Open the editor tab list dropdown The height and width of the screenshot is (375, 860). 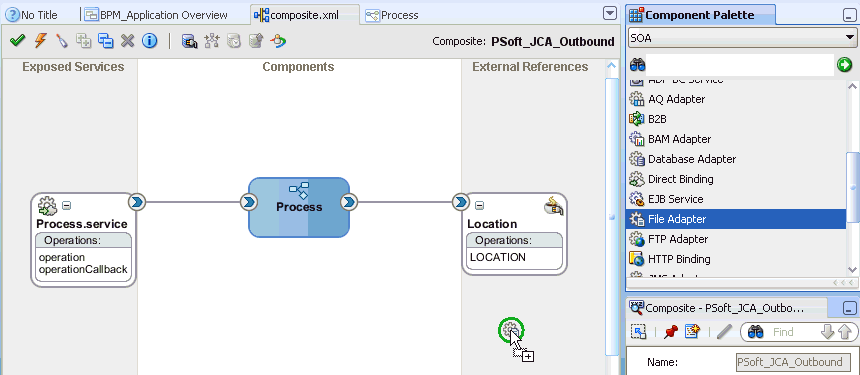610,14
